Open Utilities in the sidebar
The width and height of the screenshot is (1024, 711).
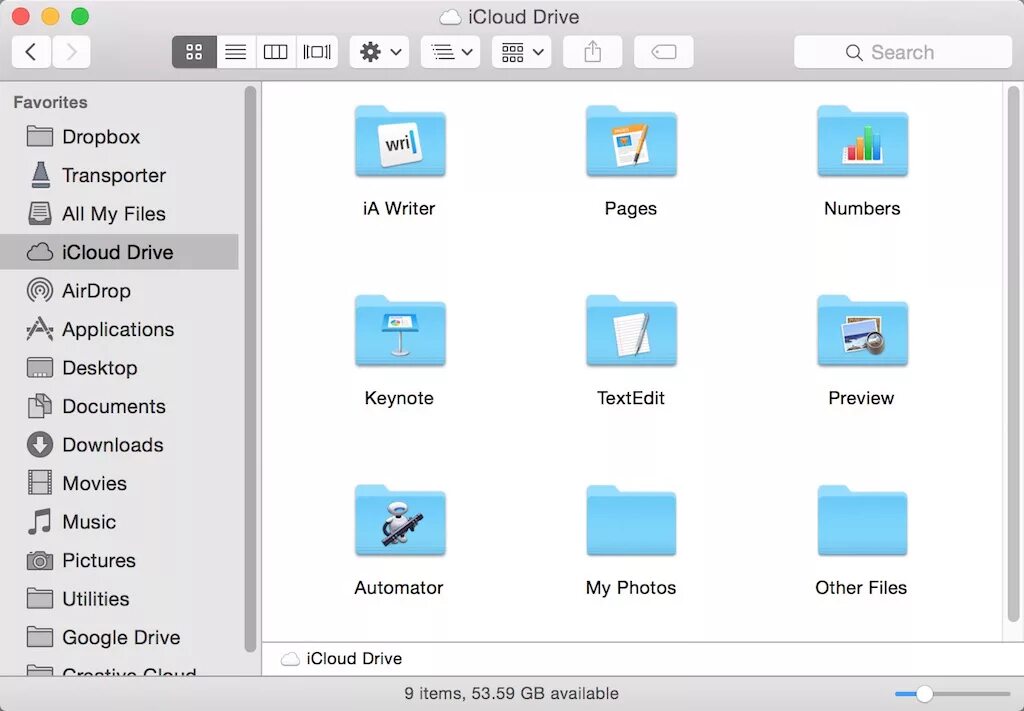tap(120, 599)
